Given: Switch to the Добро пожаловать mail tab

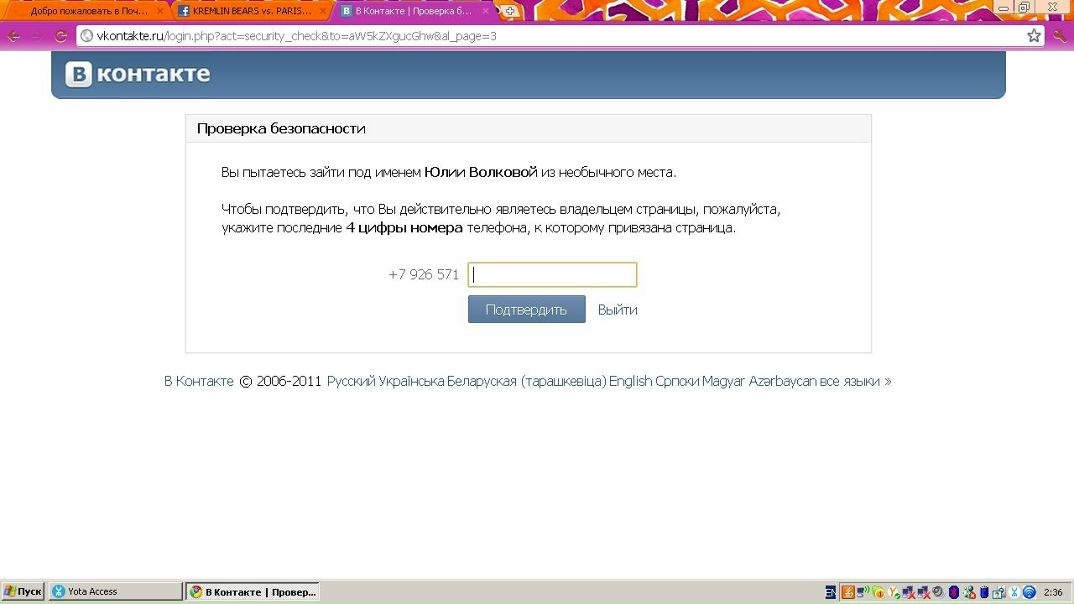Looking at the screenshot, I should (88, 11).
